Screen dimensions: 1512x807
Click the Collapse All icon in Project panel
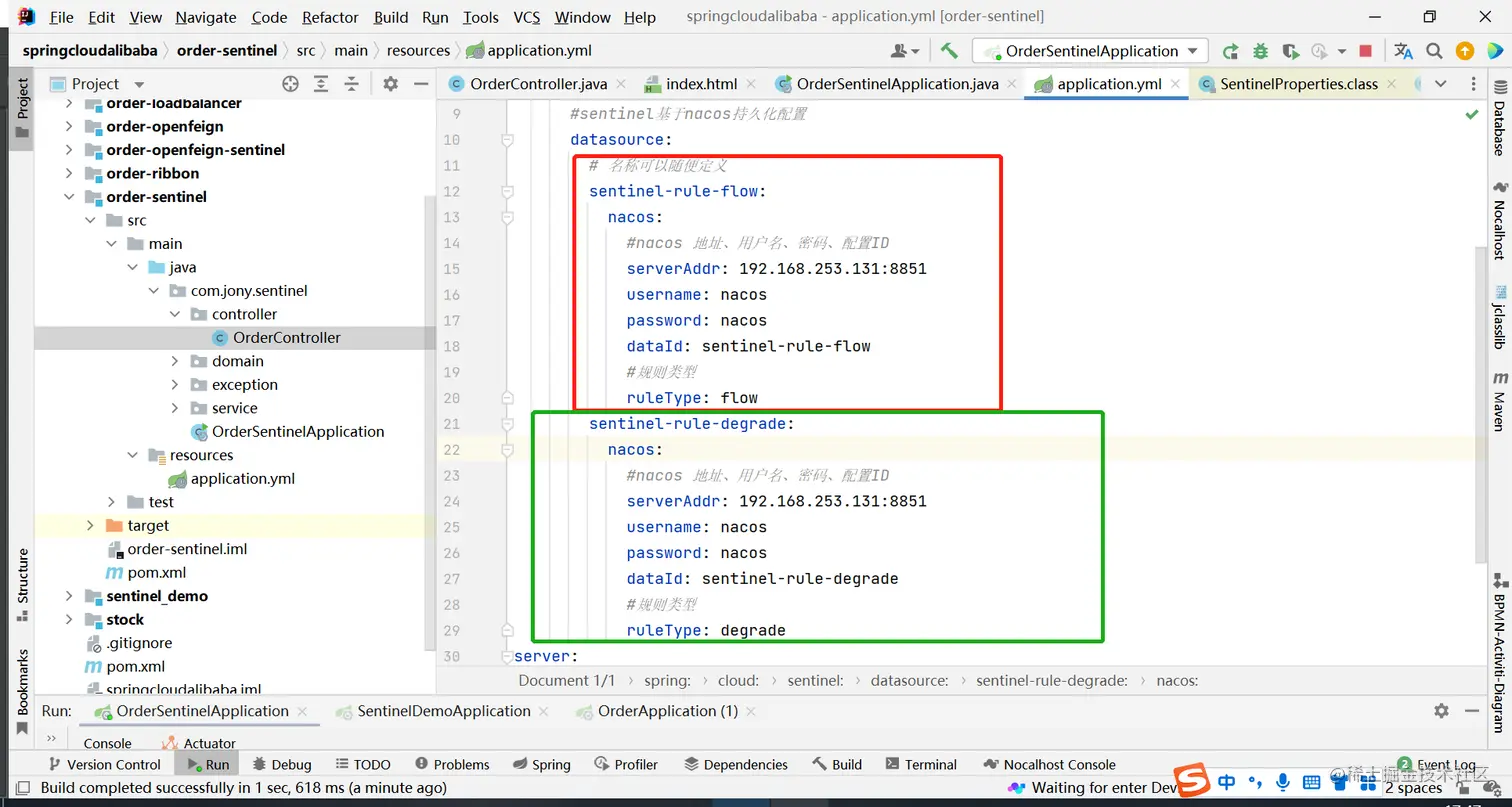pos(350,84)
